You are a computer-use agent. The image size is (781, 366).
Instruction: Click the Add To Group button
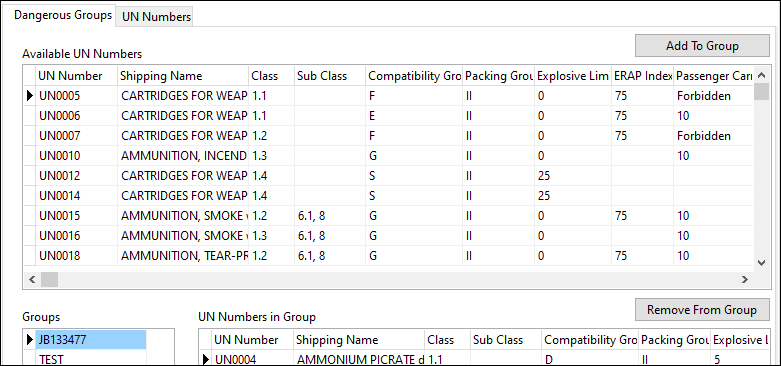[x=702, y=46]
